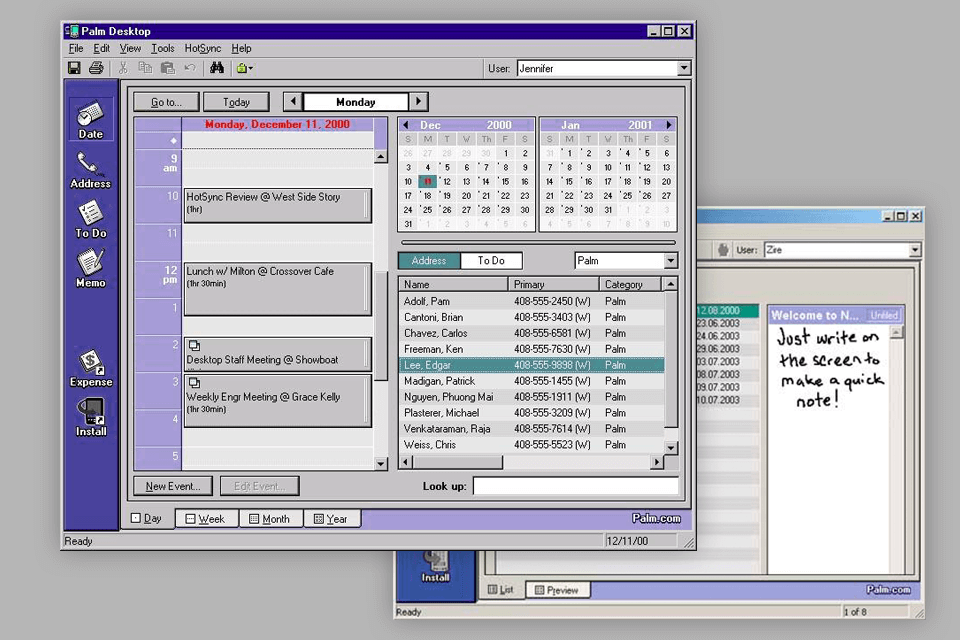Switch to the Day view tab
Image resolution: width=960 pixels, height=640 pixels.
click(x=147, y=518)
